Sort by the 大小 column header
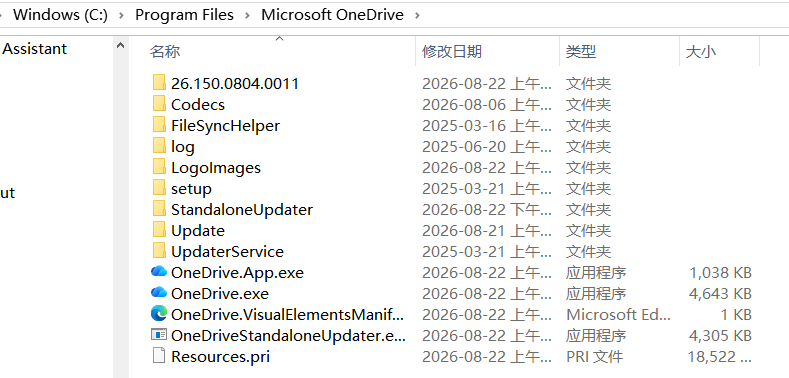Screen dimensions: 789x378 click(701, 51)
